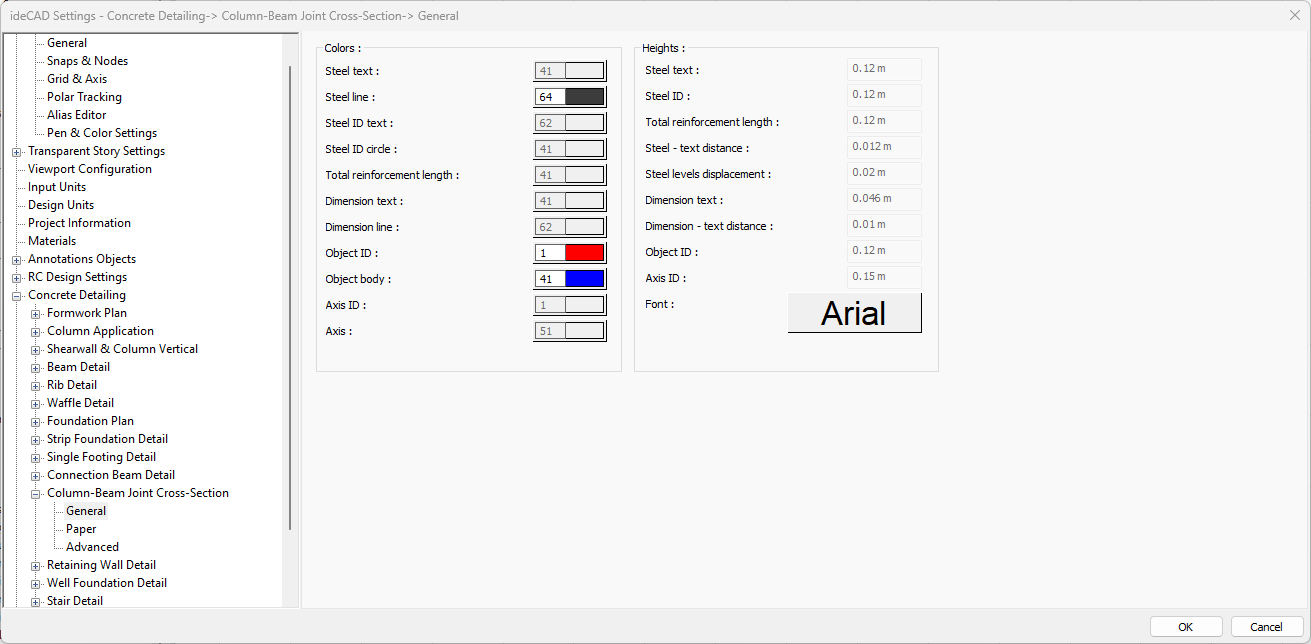Click the Arial font button

pyautogui.click(x=854, y=313)
